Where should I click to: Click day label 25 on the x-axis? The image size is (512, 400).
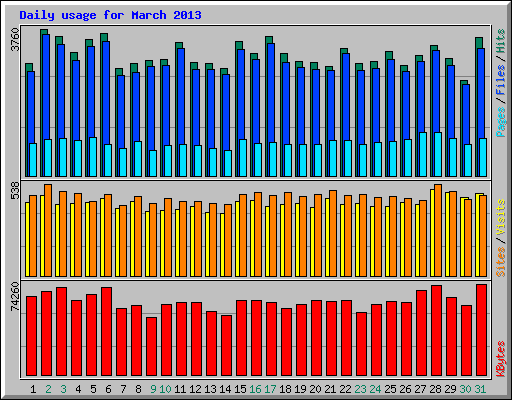coord(390,389)
